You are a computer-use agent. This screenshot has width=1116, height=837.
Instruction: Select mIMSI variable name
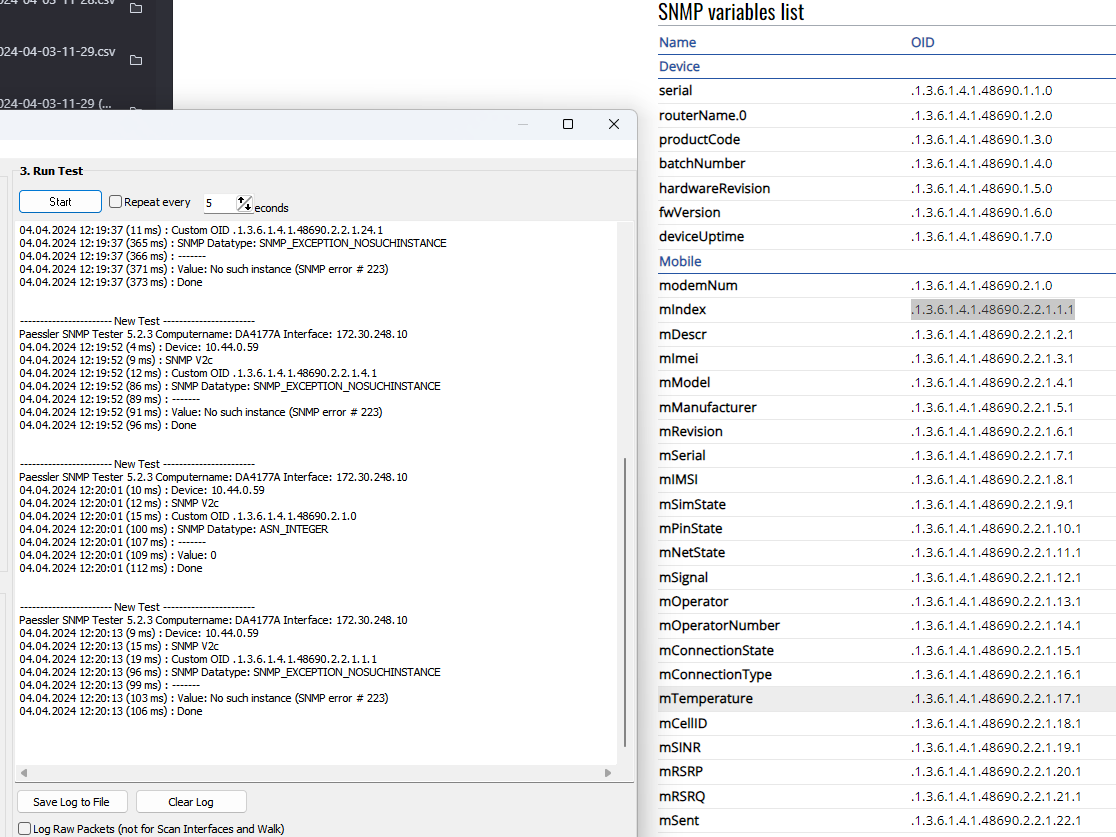[678, 480]
